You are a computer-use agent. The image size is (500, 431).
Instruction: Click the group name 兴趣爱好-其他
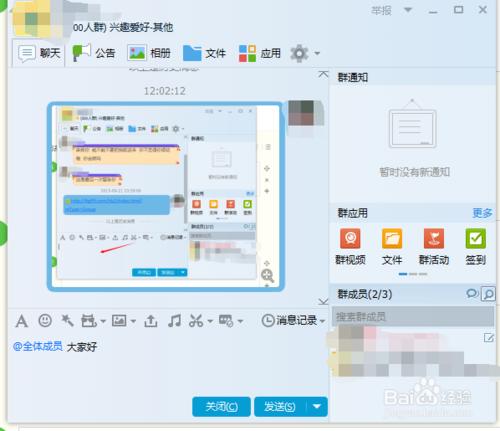[x=141, y=27]
